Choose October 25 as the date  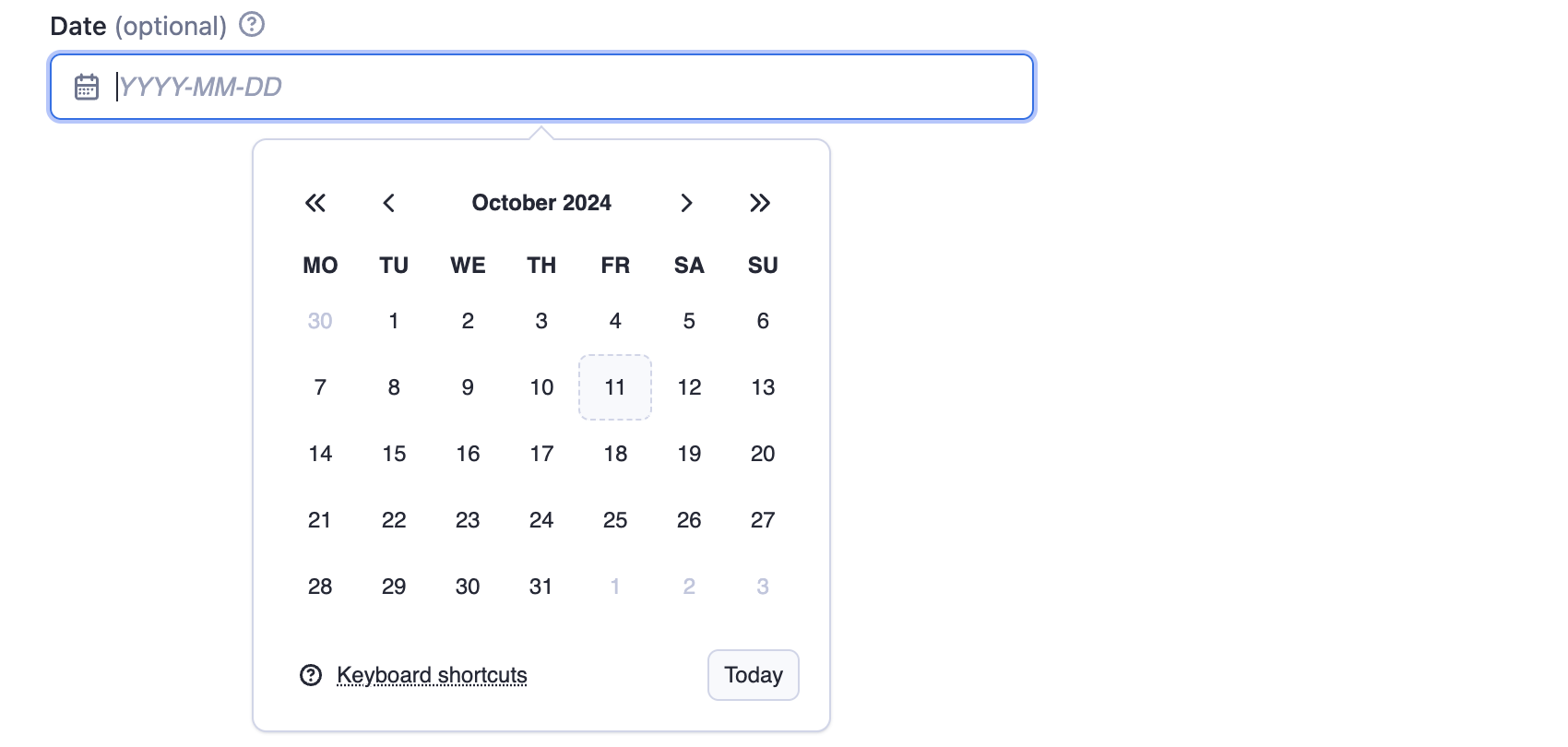pyautogui.click(x=615, y=520)
